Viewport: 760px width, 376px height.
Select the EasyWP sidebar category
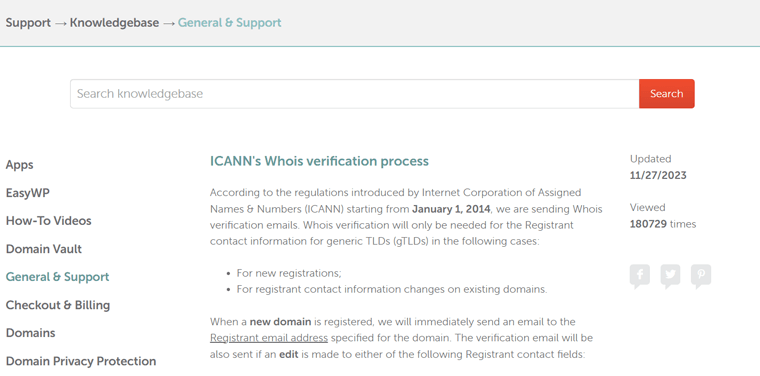point(28,193)
